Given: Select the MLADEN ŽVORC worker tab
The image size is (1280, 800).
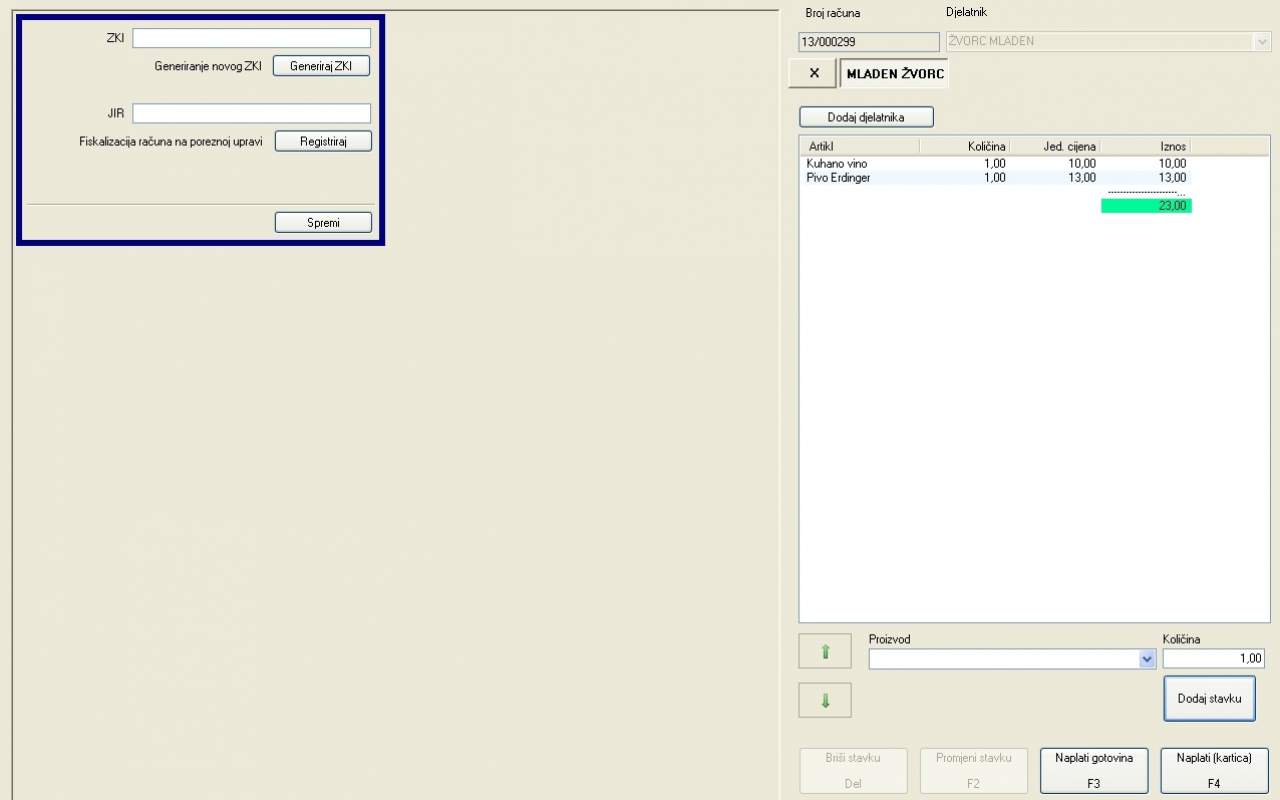Looking at the screenshot, I should (x=894, y=73).
